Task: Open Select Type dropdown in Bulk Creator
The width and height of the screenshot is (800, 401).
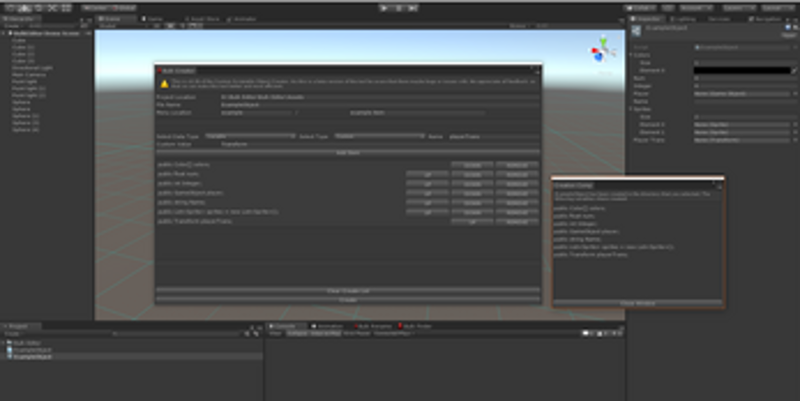Action: pos(380,136)
